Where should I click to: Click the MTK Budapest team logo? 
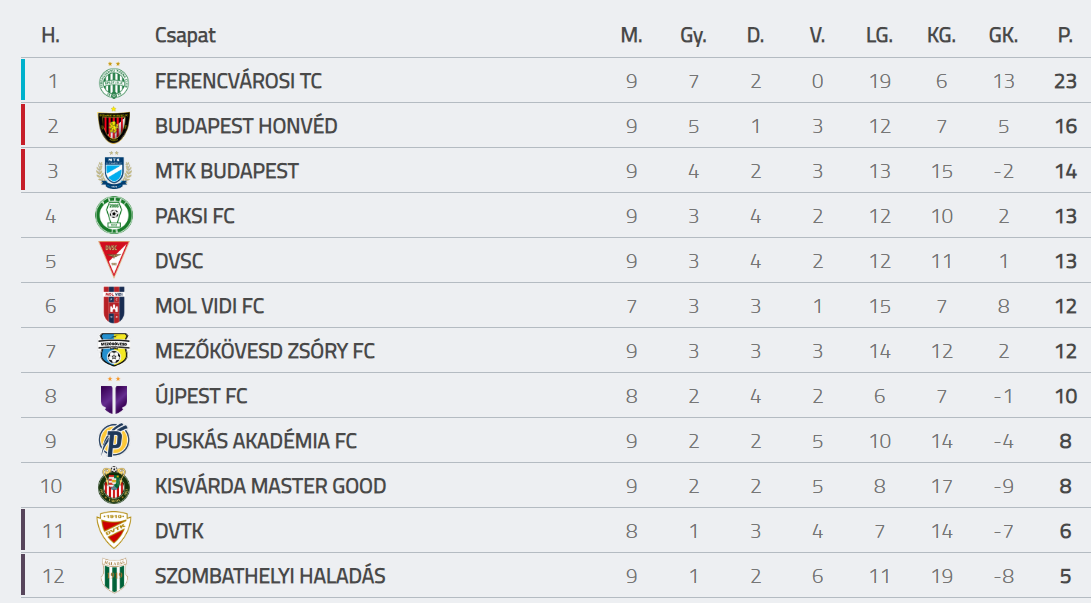point(113,170)
